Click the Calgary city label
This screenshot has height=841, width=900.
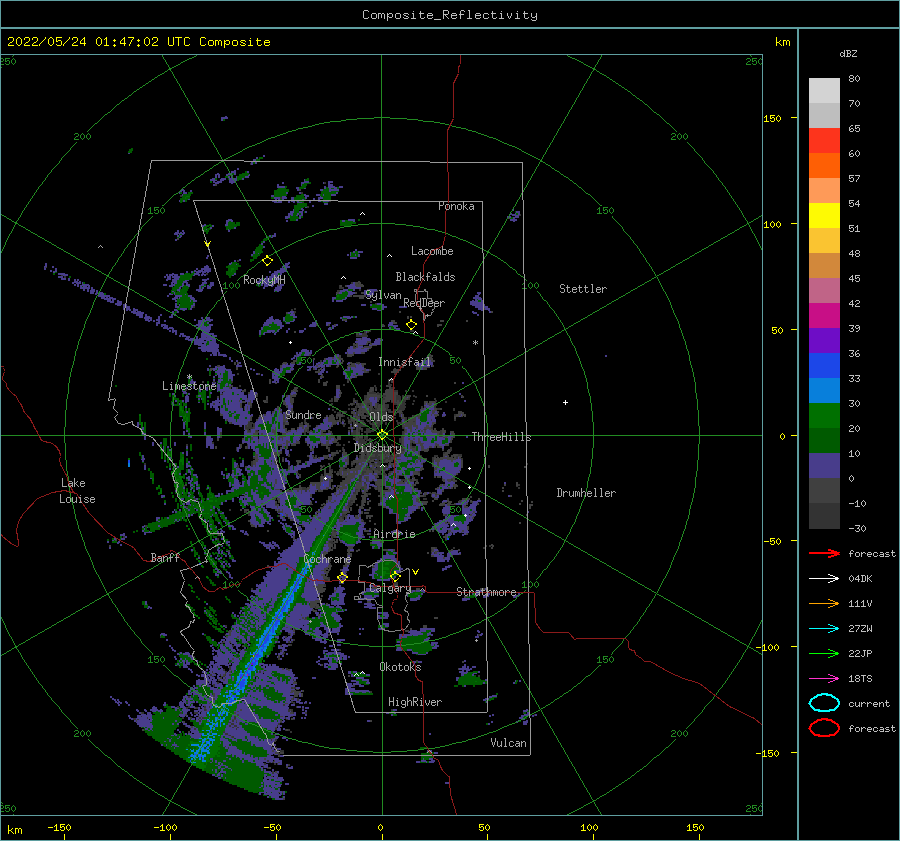pyautogui.click(x=390, y=588)
